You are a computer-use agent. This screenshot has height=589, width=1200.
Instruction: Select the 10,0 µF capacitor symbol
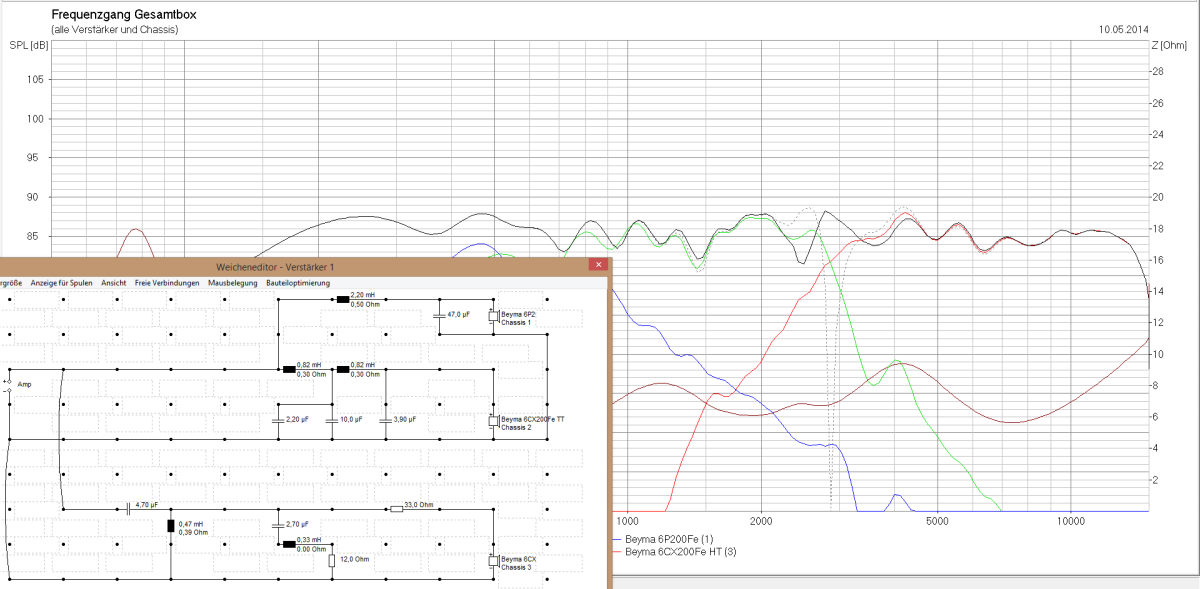click(331, 421)
